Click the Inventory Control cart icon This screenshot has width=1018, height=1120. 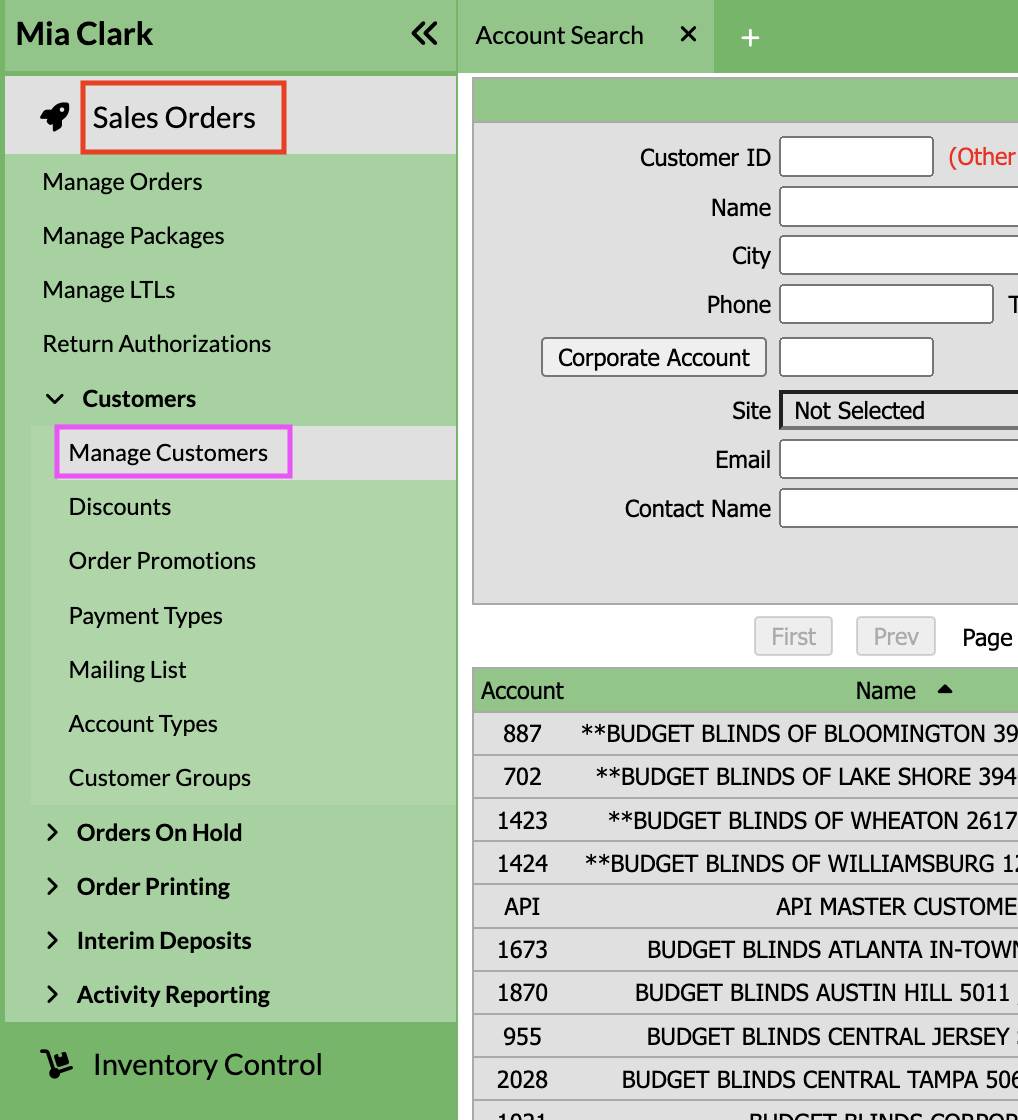click(56, 1064)
